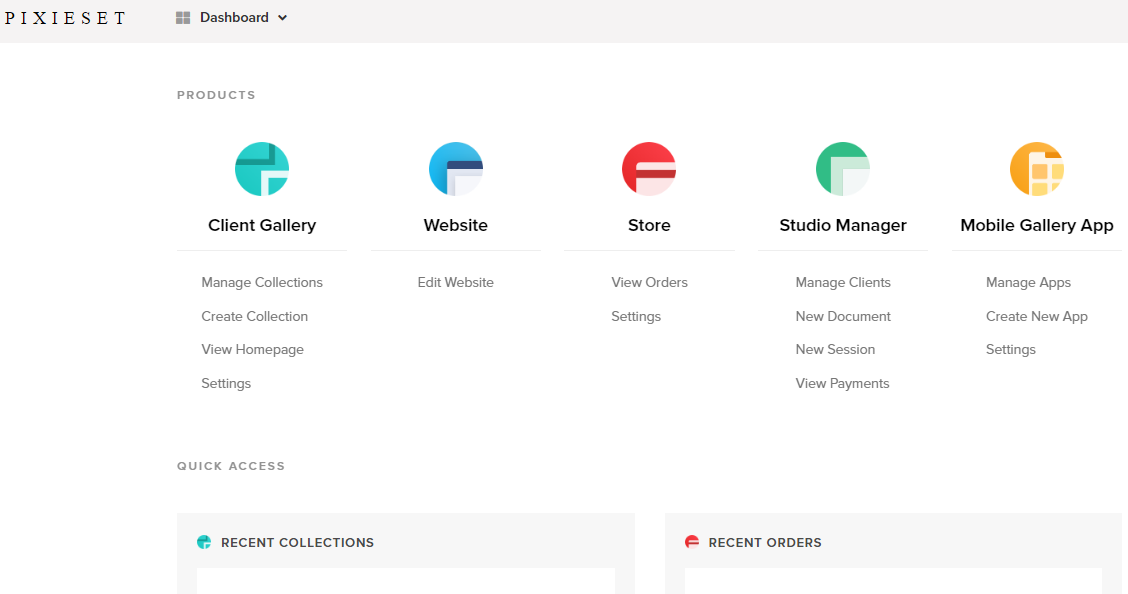The width and height of the screenshot is (1128, 594).
Task: Go to Manage Collections
Action: click(x=262, y=283)
